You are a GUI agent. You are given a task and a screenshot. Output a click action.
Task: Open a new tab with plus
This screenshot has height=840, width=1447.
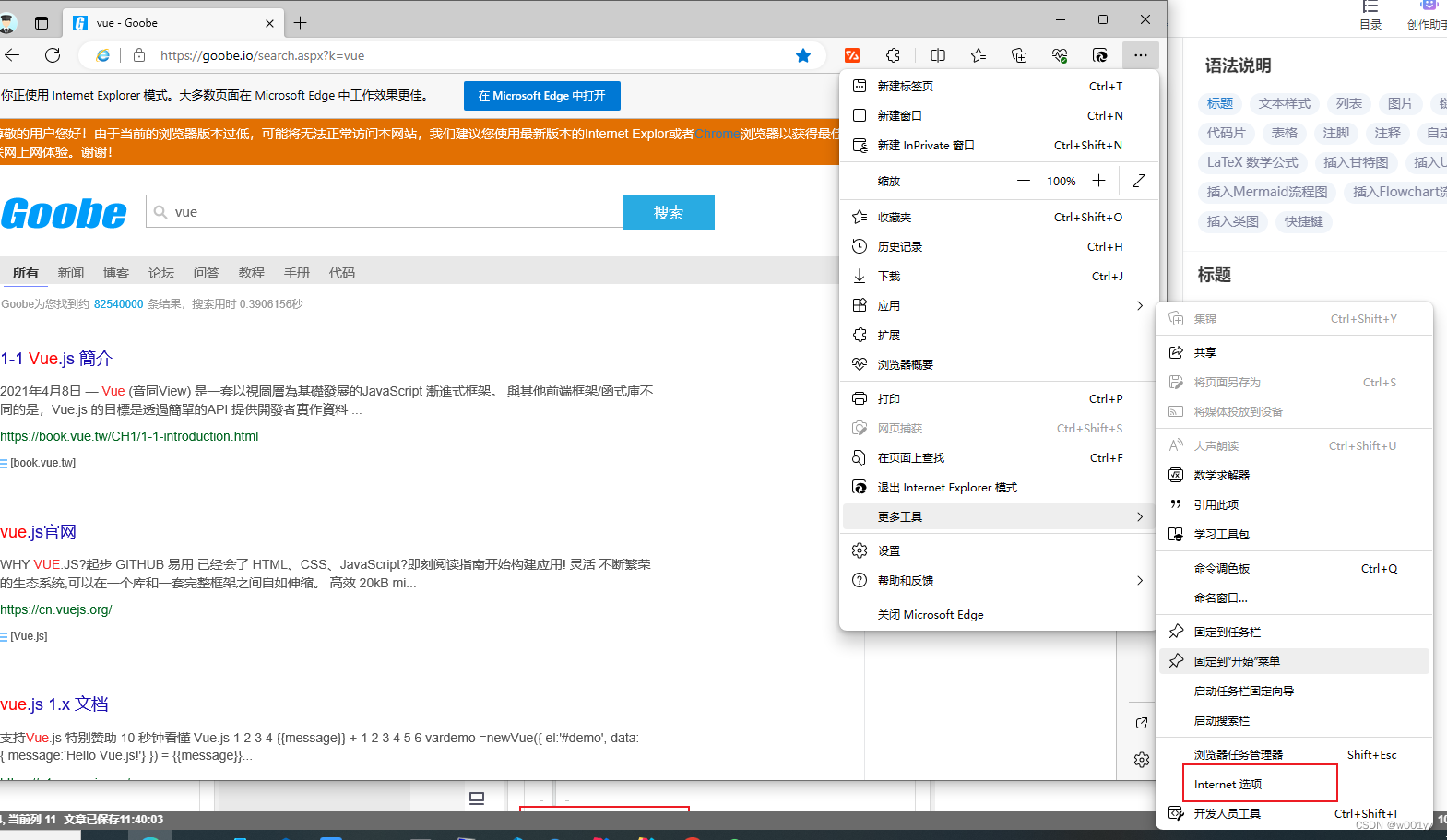tap(300, 23)
